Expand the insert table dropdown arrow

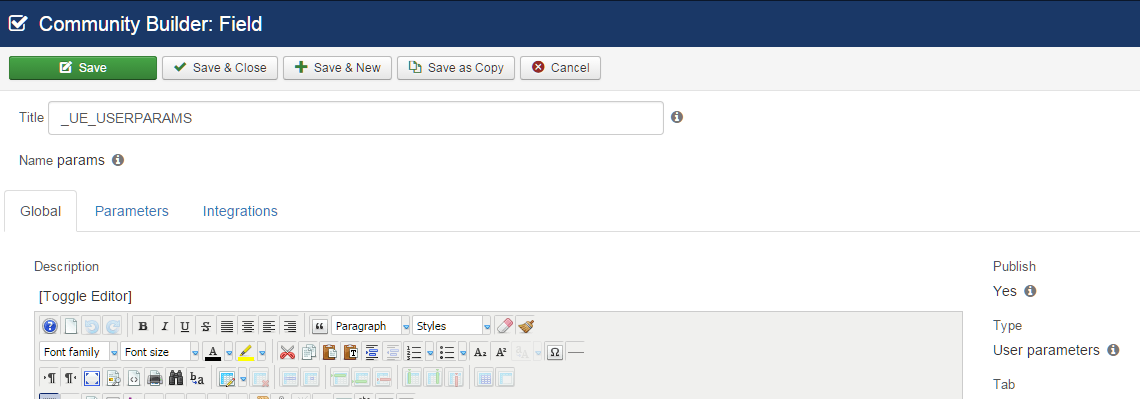(243, 378)
